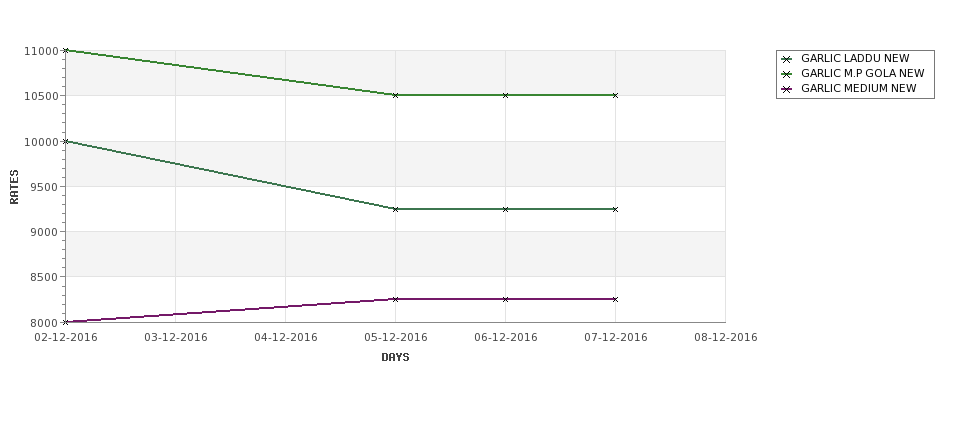Screen dimensions: 975x429
Task: Click the middle line marker at 06-12-2016
Action: pyautogui.click(x=506, y=209)
